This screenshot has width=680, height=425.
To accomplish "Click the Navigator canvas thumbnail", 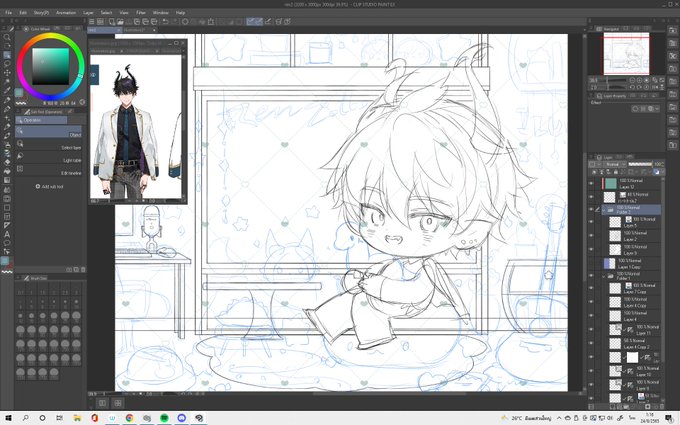I will click(x=626, y=53).
